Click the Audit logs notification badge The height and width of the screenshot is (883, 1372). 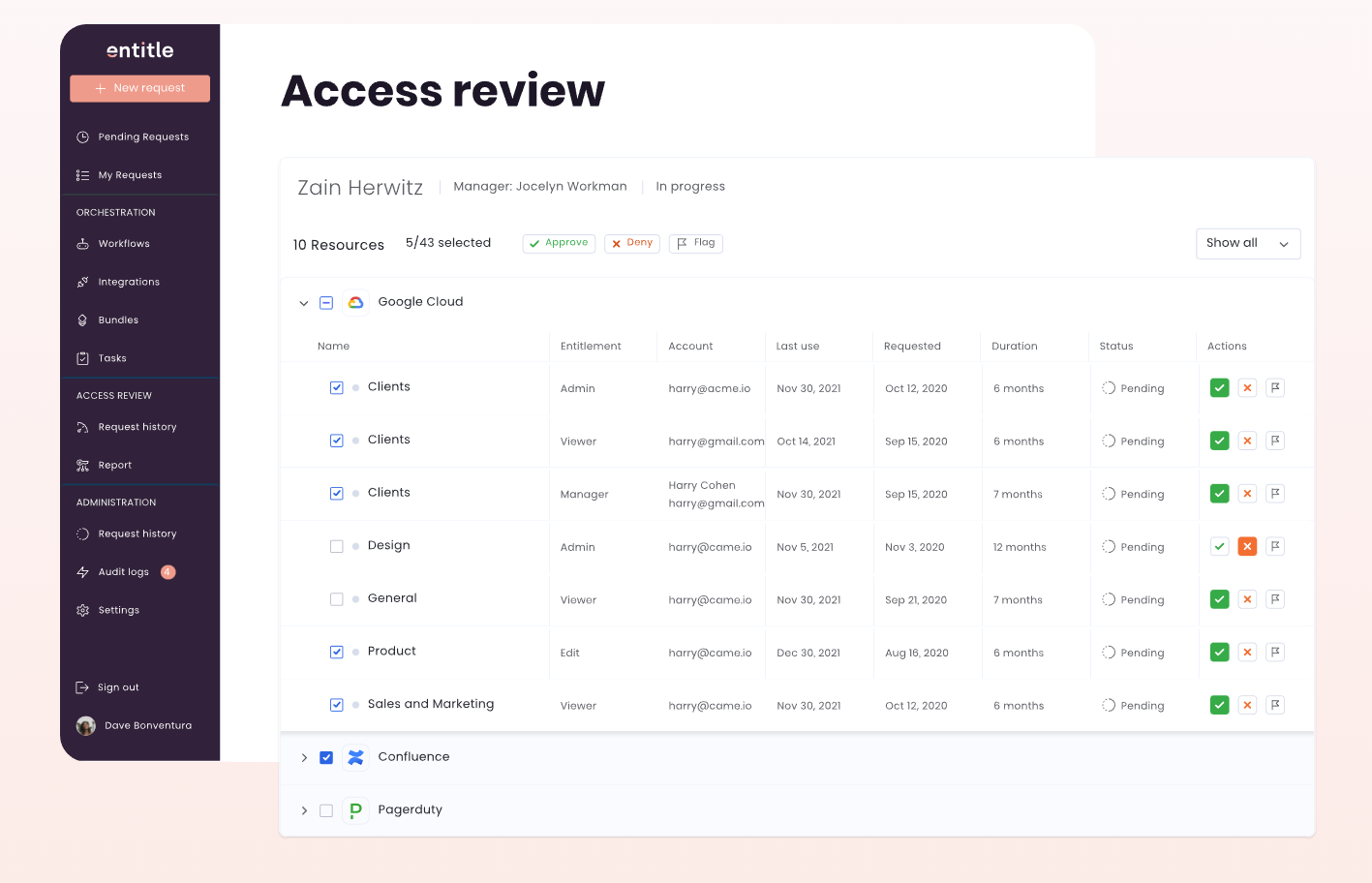point(168,572)
